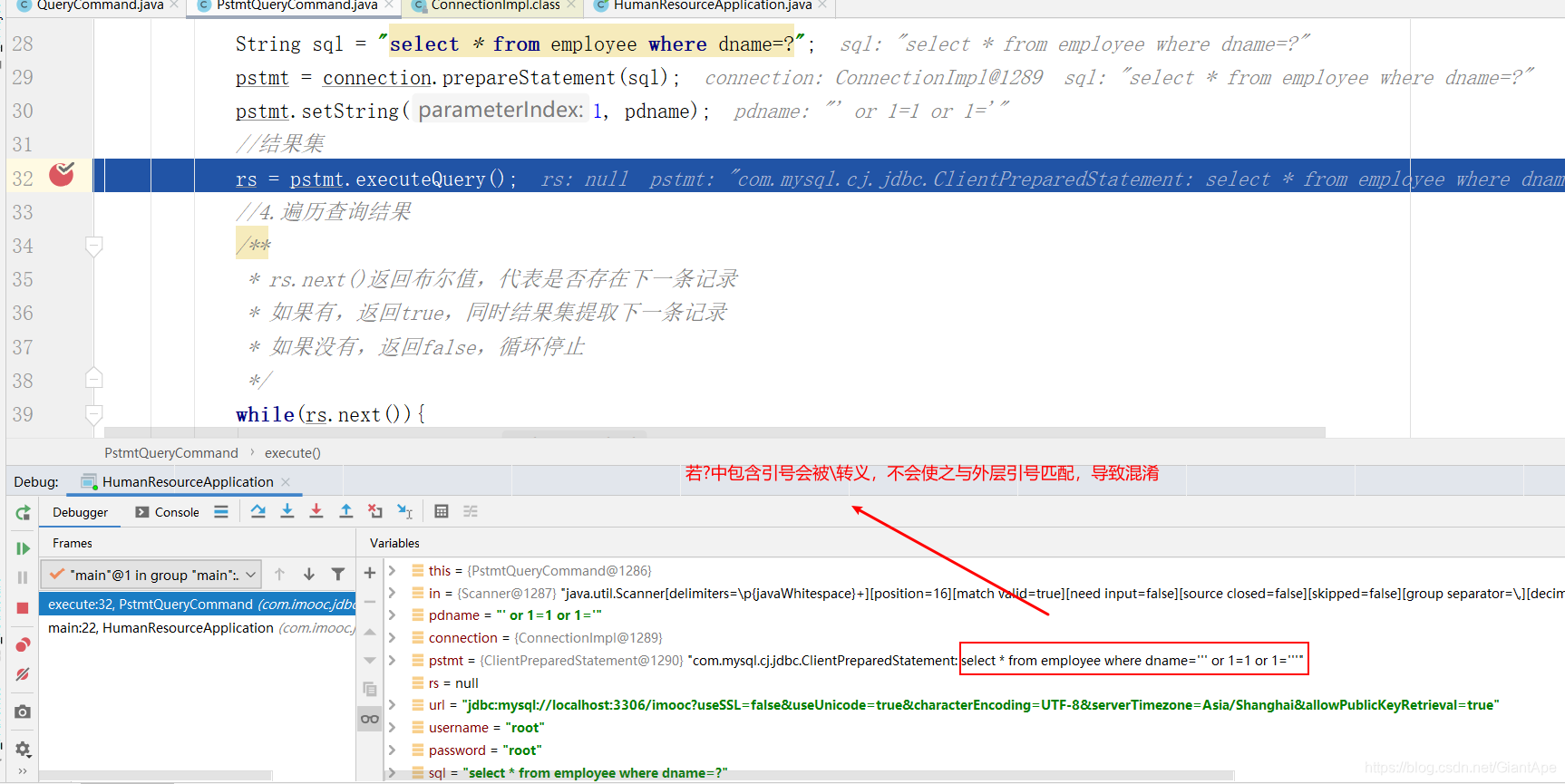Viewport: 1565px width, 784px height.
Task: Click the rs link in line 39
Action: coord(316,414)
